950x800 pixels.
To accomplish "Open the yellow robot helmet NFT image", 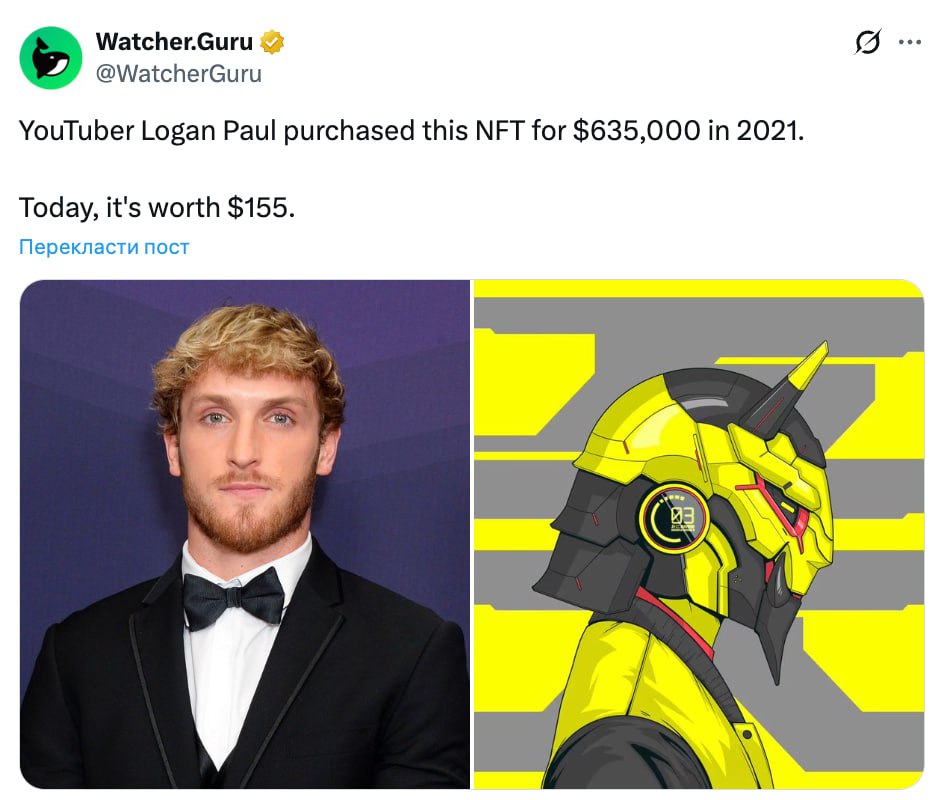I will (699, 534).
